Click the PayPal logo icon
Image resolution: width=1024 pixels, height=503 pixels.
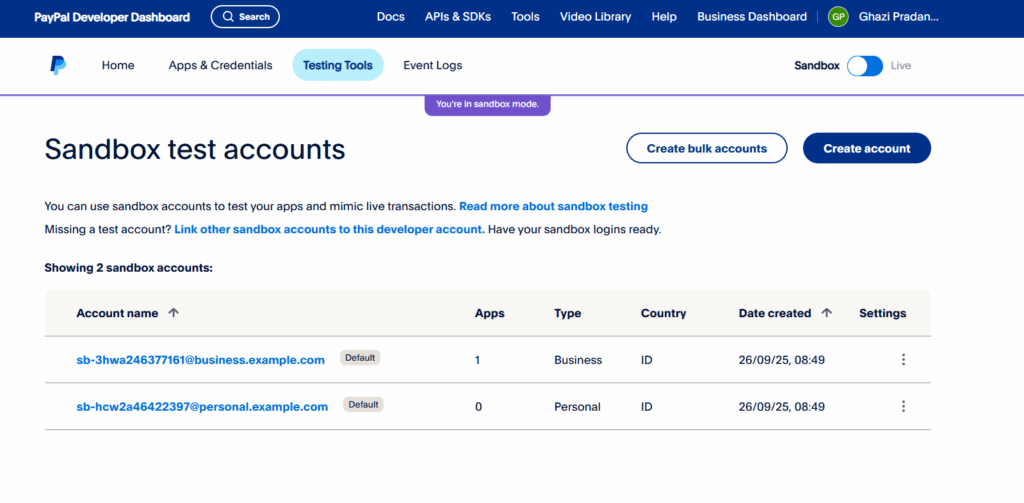point(58,65)
